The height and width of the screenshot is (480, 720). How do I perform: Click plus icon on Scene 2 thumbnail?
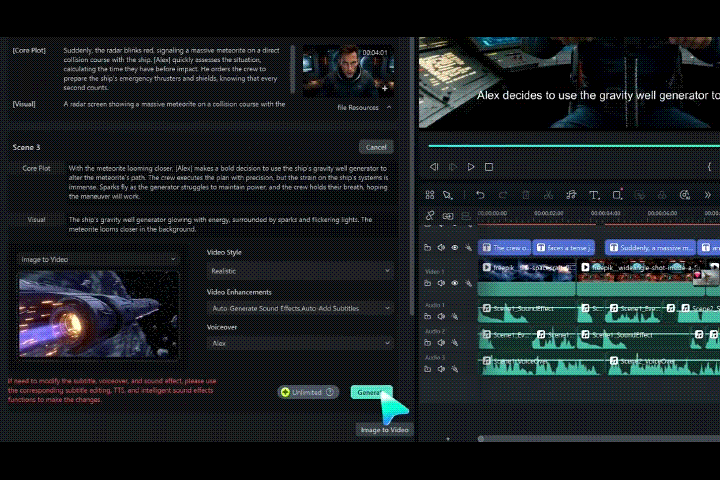(385, 88)
